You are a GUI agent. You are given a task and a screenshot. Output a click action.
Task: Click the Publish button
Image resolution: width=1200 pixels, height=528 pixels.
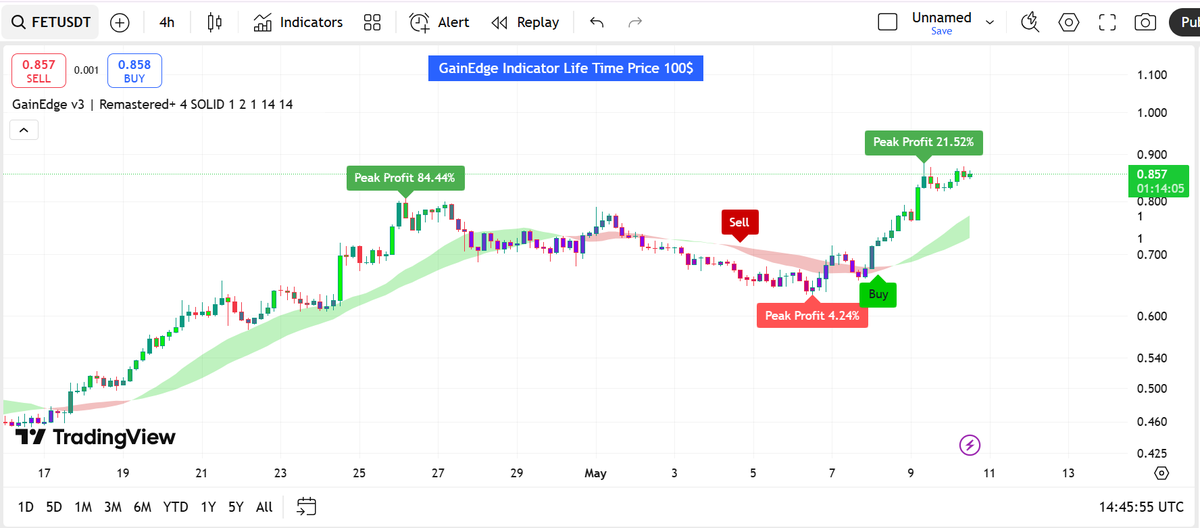(x=1184, y=22)
